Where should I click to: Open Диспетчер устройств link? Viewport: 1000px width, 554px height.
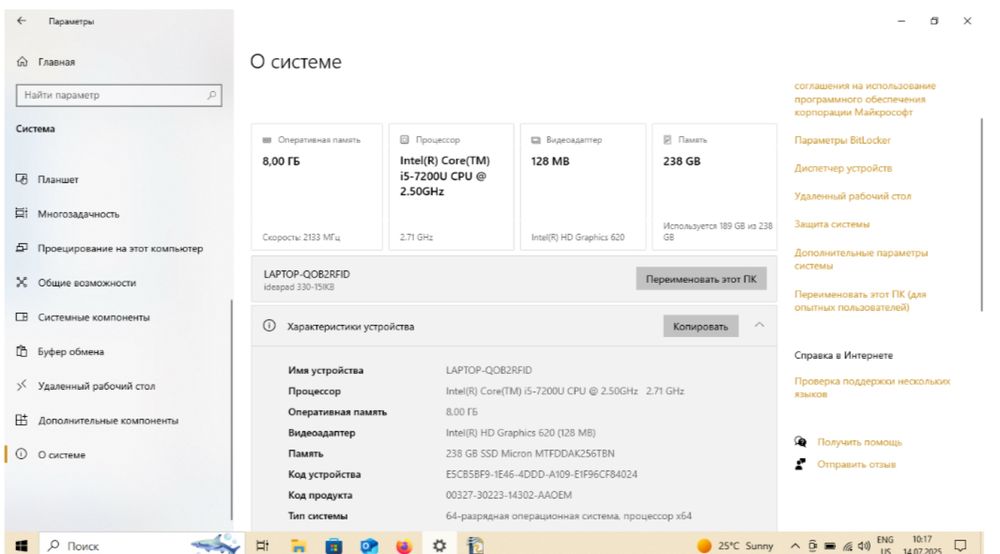click(843, 168)
